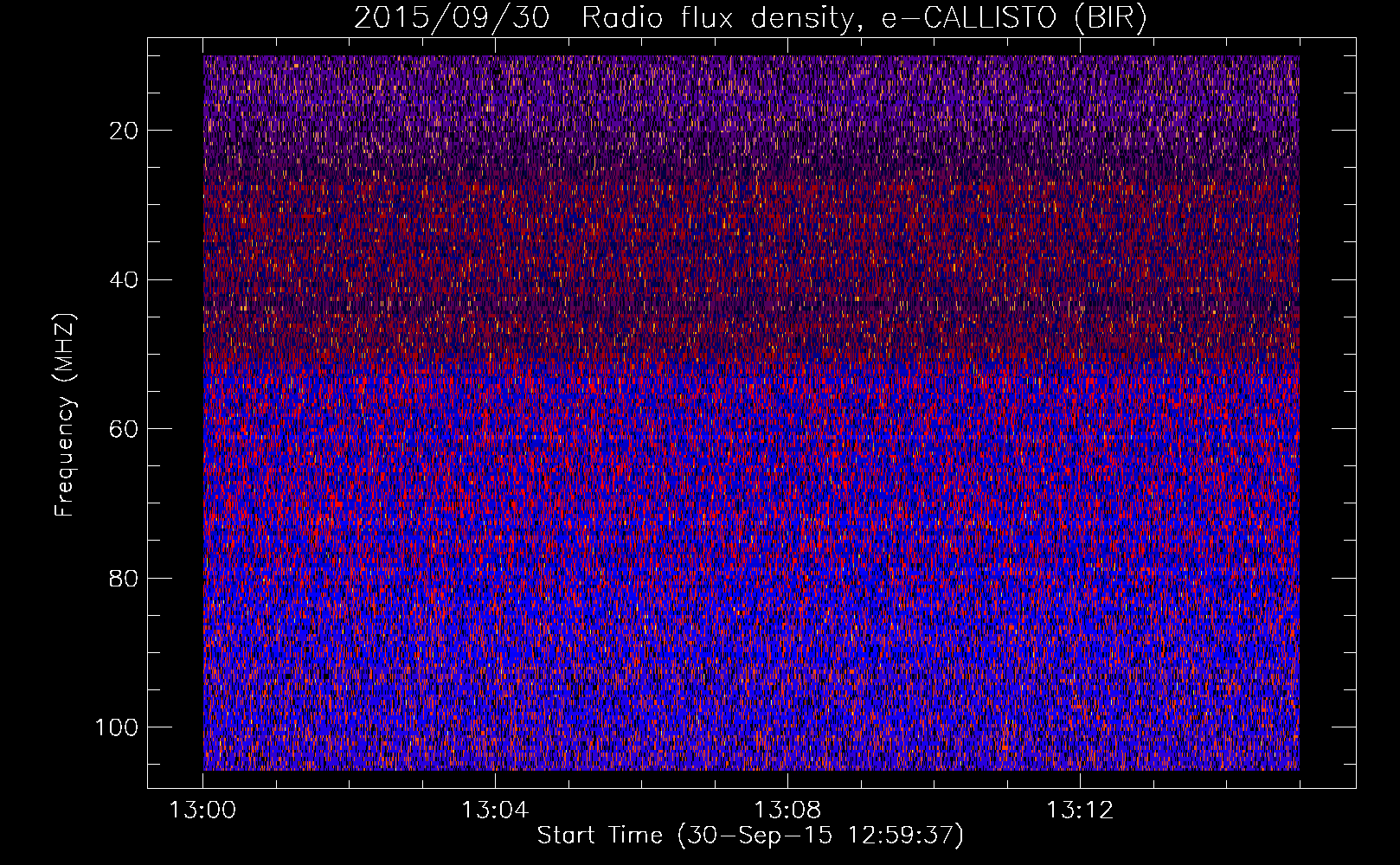Click the frequency tick label "60"
The height and width of the screenshot is (865, 1400).
click(125, 429)
